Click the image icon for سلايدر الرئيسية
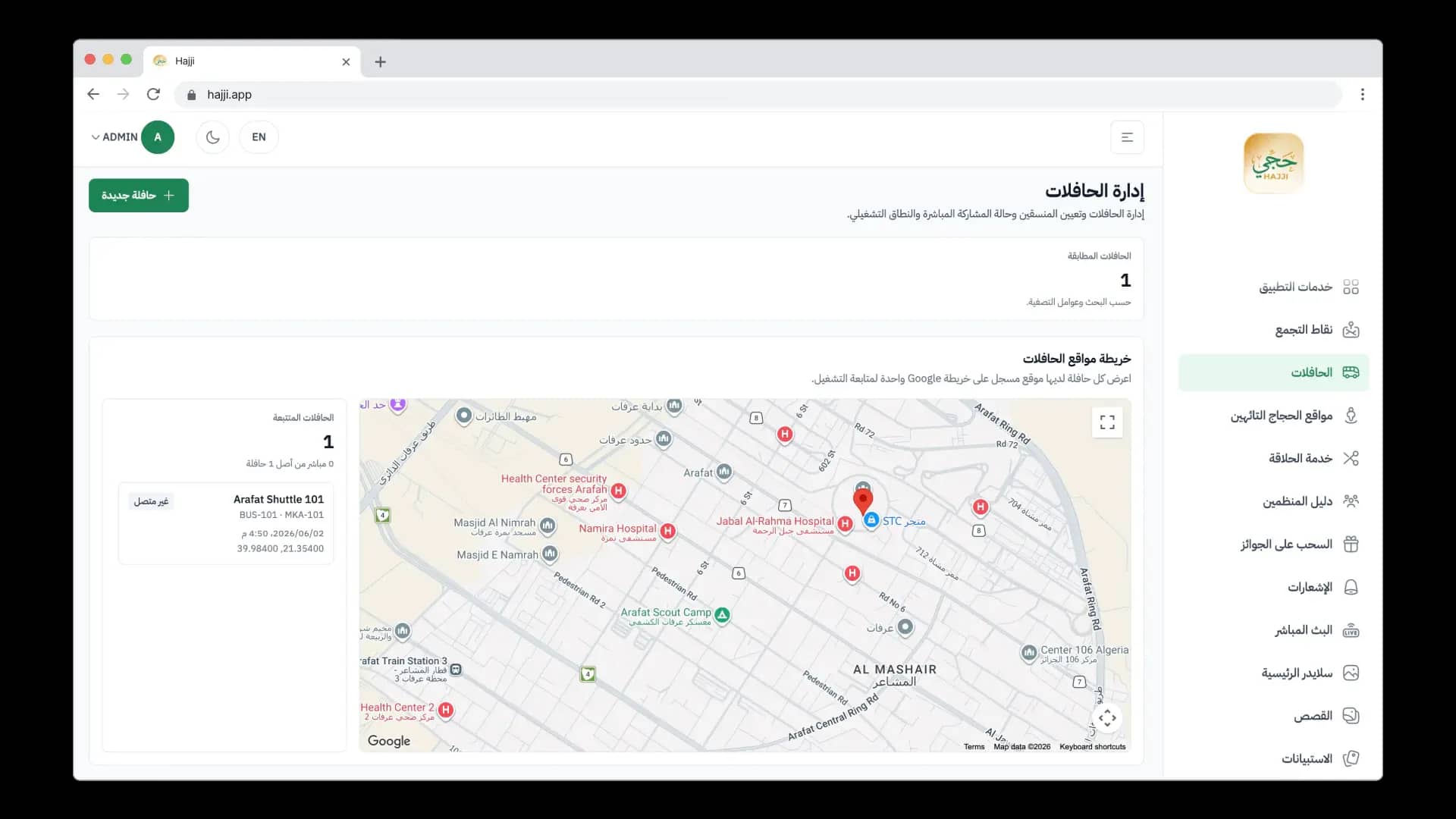Image resolution: width=1456 pixels, height=819 pixels. coord(1351,673)
